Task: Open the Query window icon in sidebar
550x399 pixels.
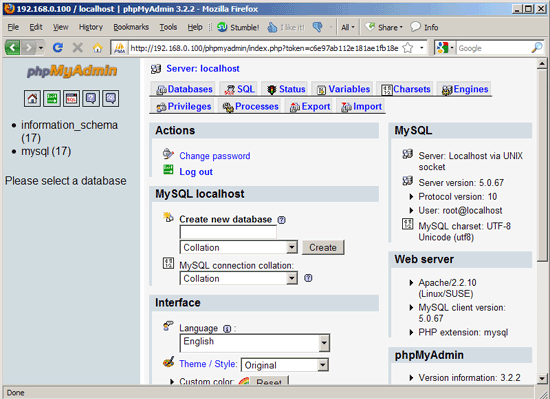Action: click(72, 98)
